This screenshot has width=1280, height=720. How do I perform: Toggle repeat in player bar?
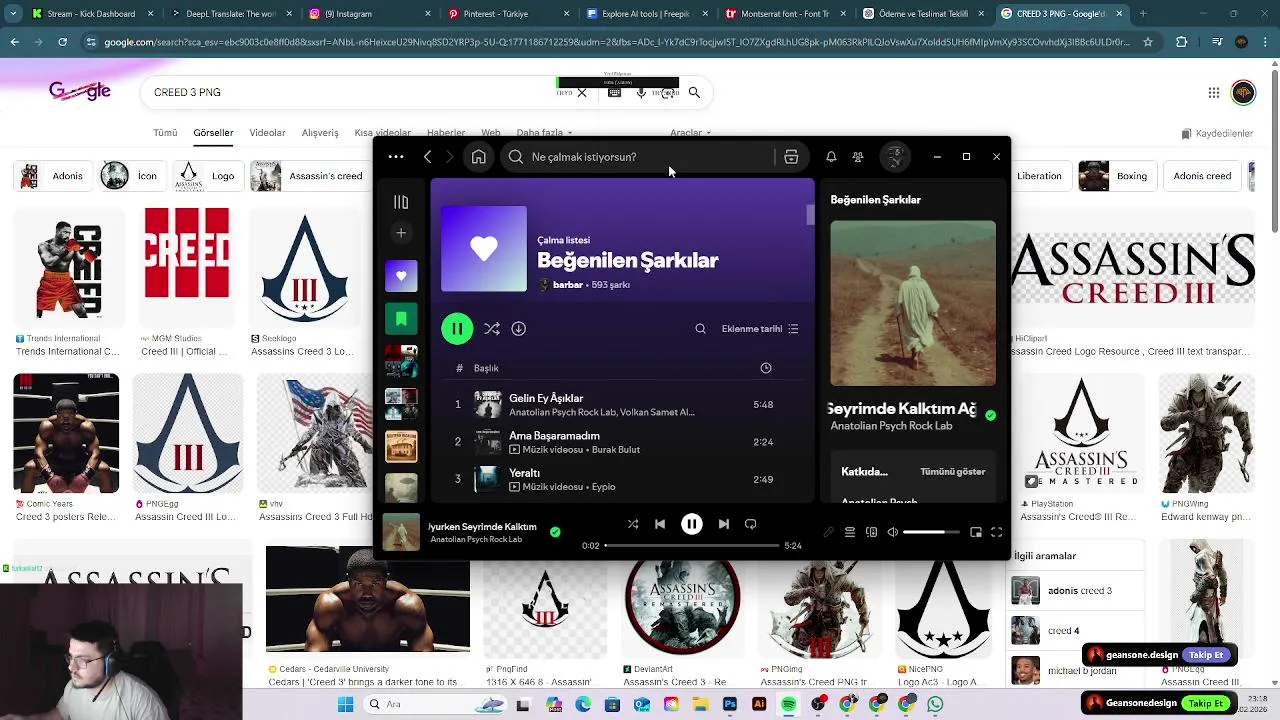coord(751,524)
